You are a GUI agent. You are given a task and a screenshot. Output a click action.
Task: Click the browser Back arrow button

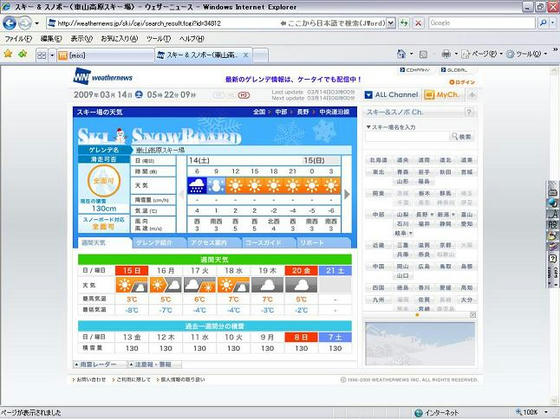point(9,23)
